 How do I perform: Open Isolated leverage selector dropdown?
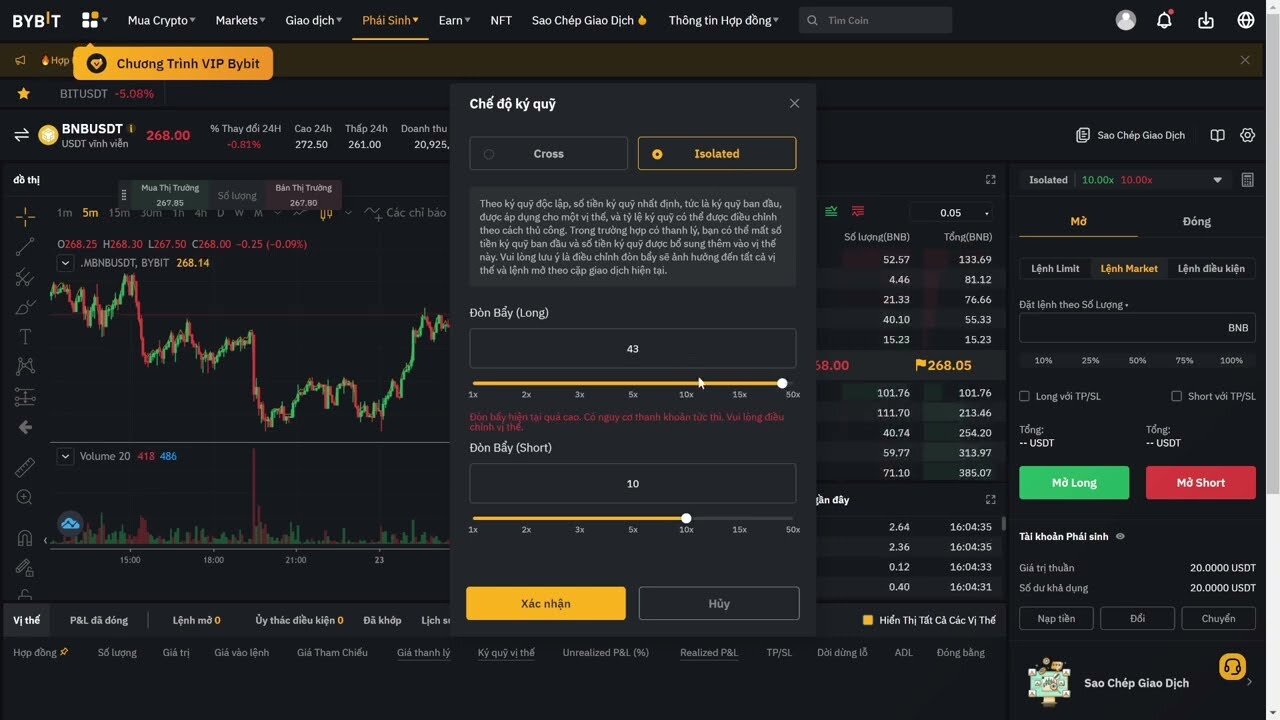click(x=1125, y=180)
